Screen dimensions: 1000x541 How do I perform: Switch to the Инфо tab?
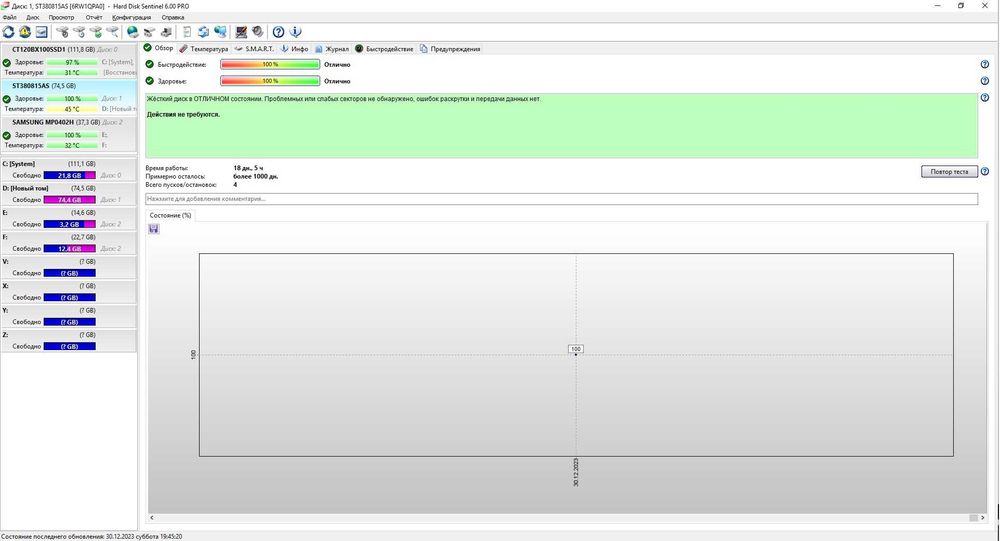[x=294, y=48]
